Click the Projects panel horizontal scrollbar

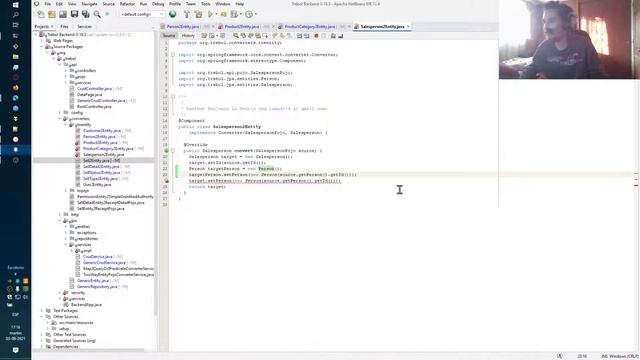(x=90, y=350)
